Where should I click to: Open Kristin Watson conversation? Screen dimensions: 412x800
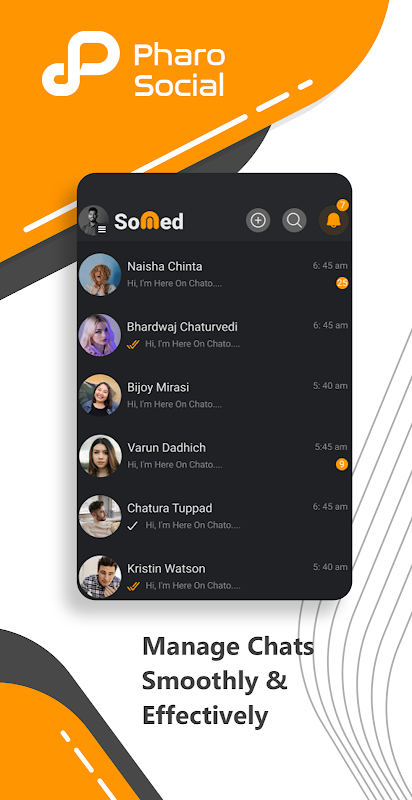point(214,577)
